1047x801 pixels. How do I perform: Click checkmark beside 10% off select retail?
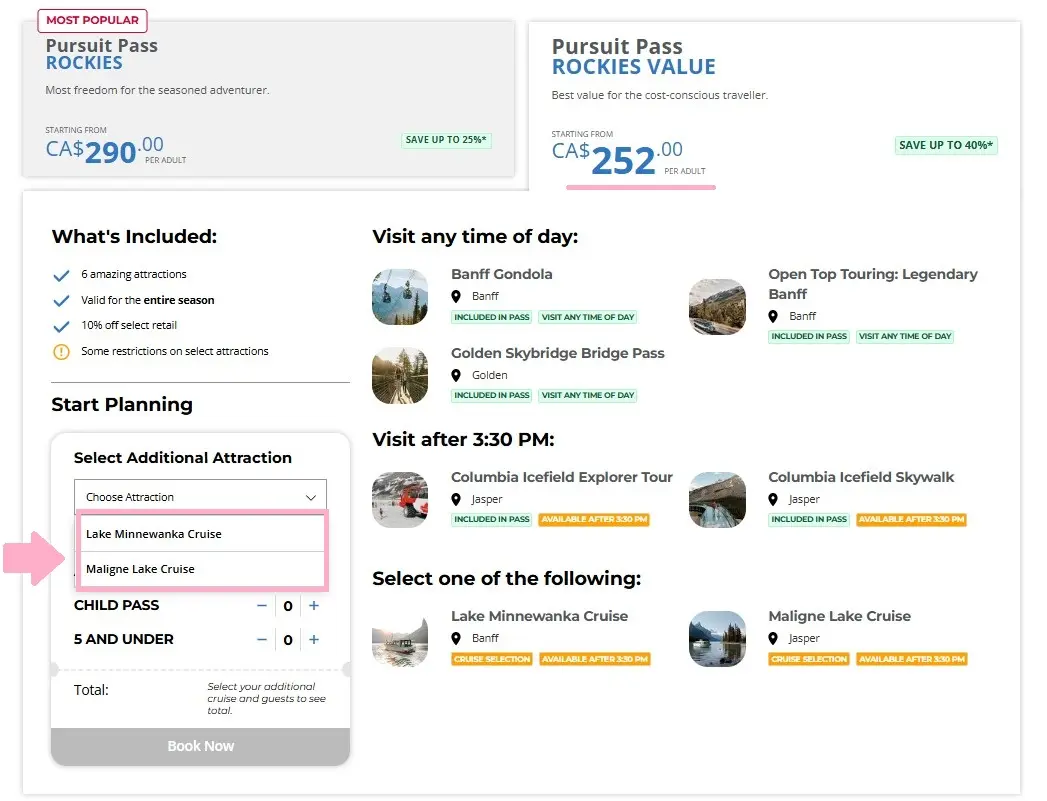(61, 326)
